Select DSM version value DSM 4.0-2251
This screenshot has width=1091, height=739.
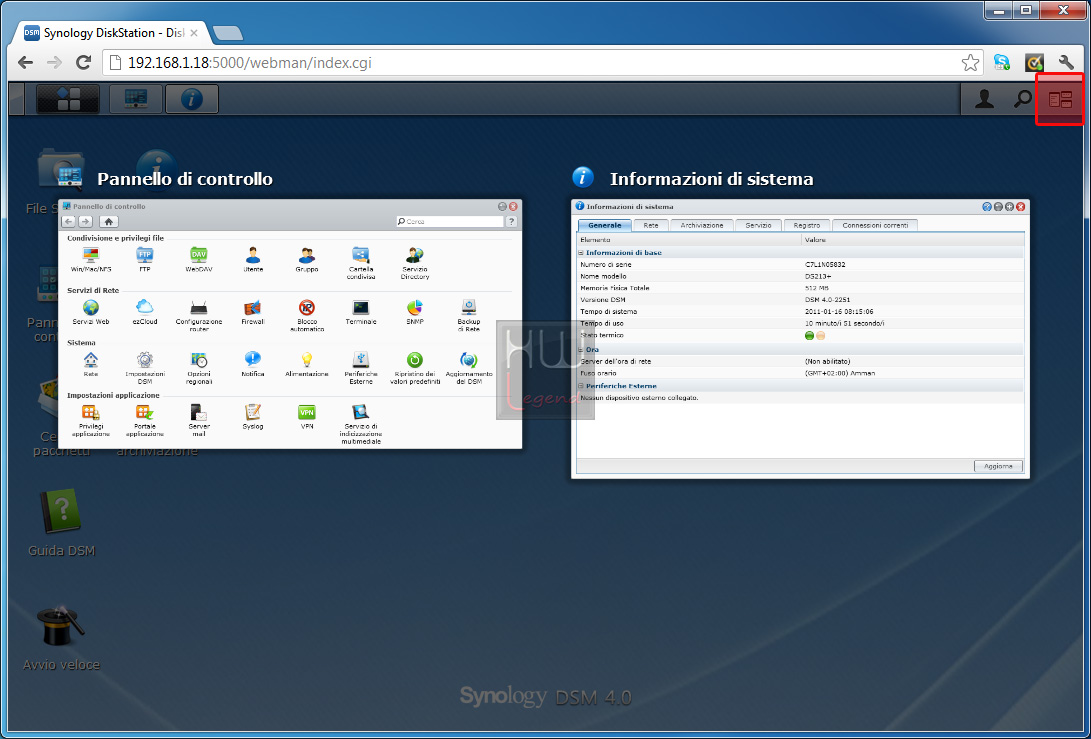point(827,300)
